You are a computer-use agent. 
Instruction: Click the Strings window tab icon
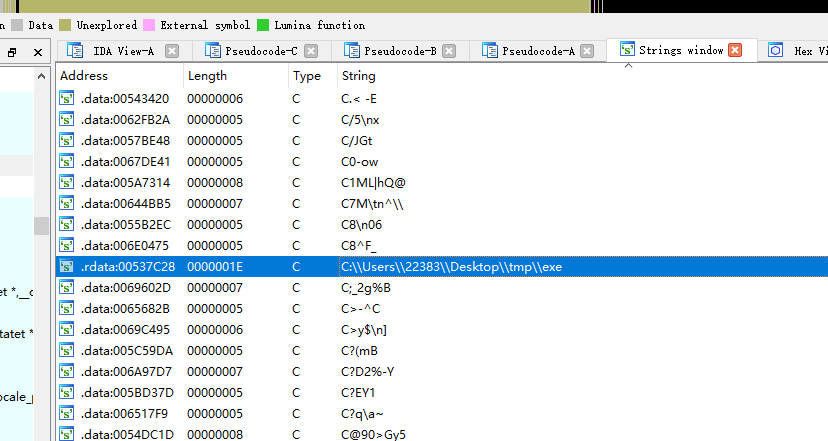click(627, 49)
